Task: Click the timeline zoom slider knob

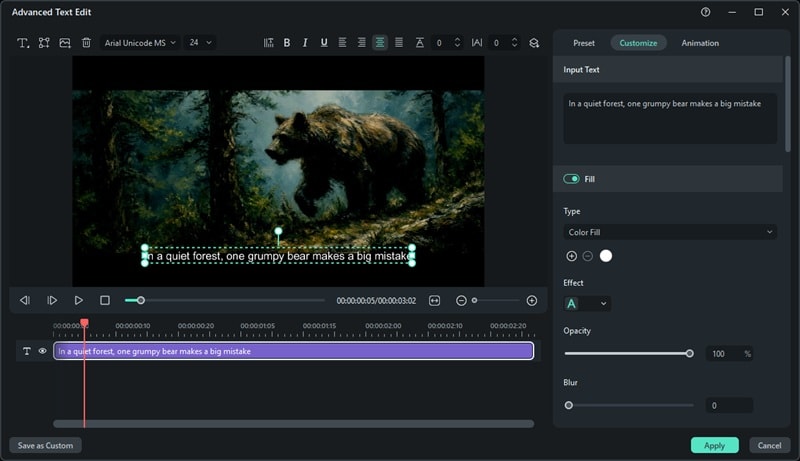Action: 474,300
